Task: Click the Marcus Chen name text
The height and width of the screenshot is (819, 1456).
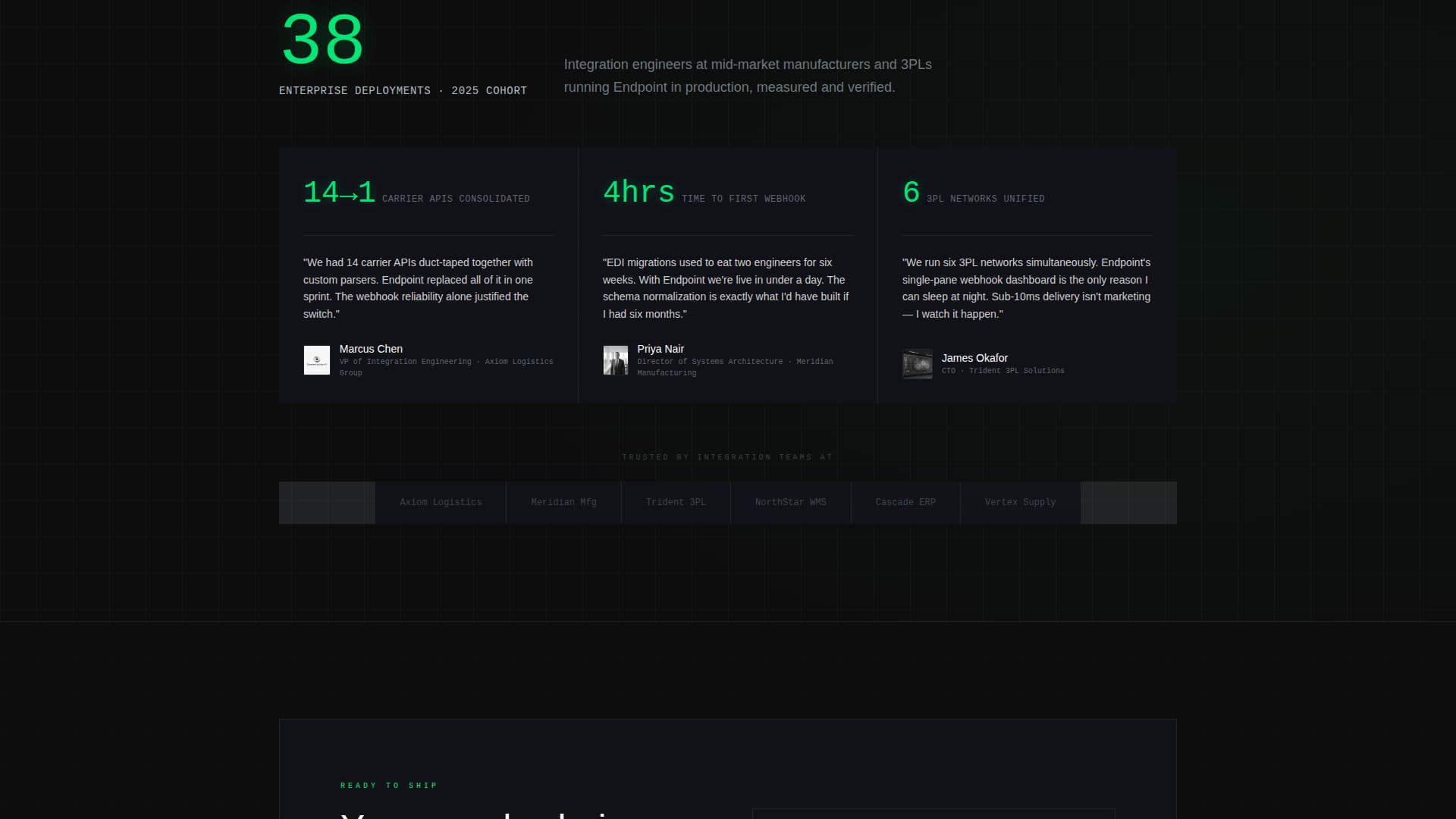Action: (x=371, y=349)
